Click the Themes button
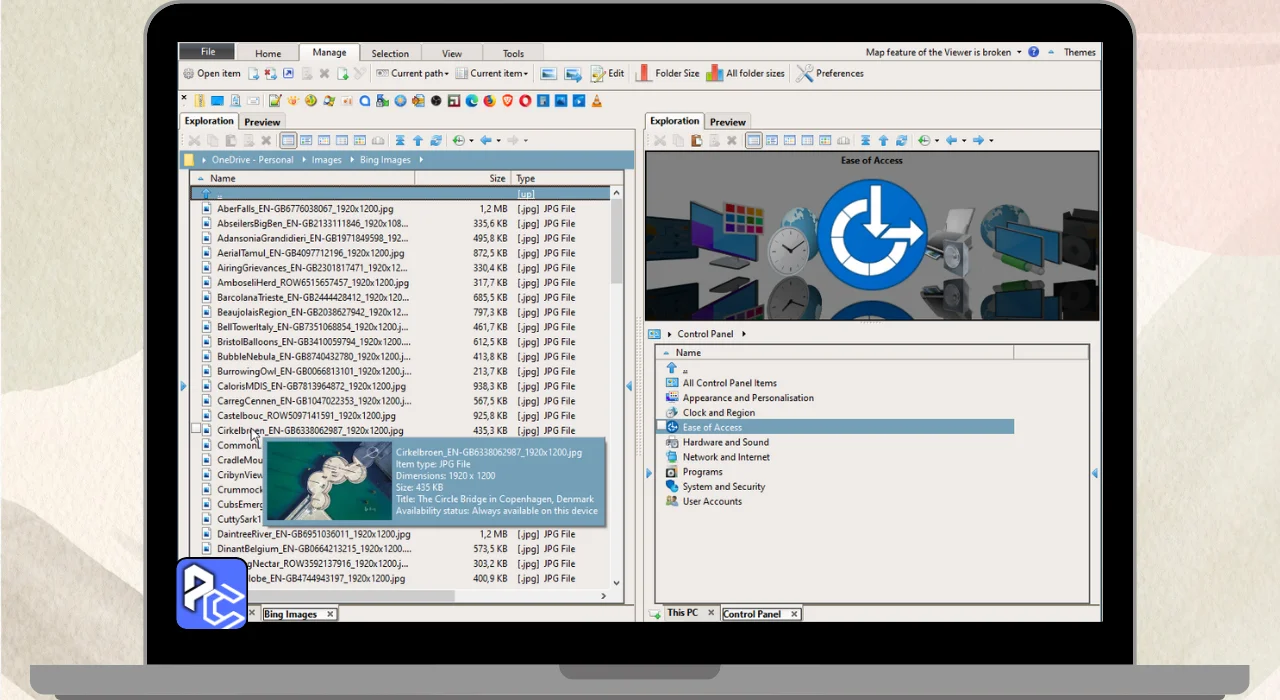 [1079, 52]
